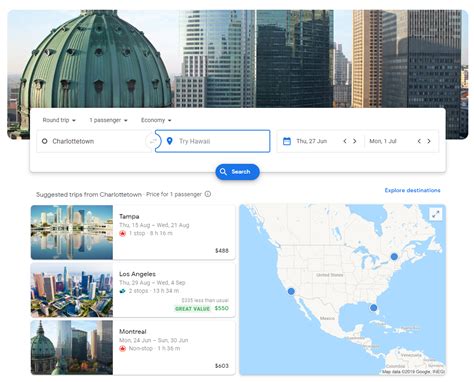Move departure date one day earlier
Image resolution: width=474 pixels, height=382 pixels.
point(345,141)
